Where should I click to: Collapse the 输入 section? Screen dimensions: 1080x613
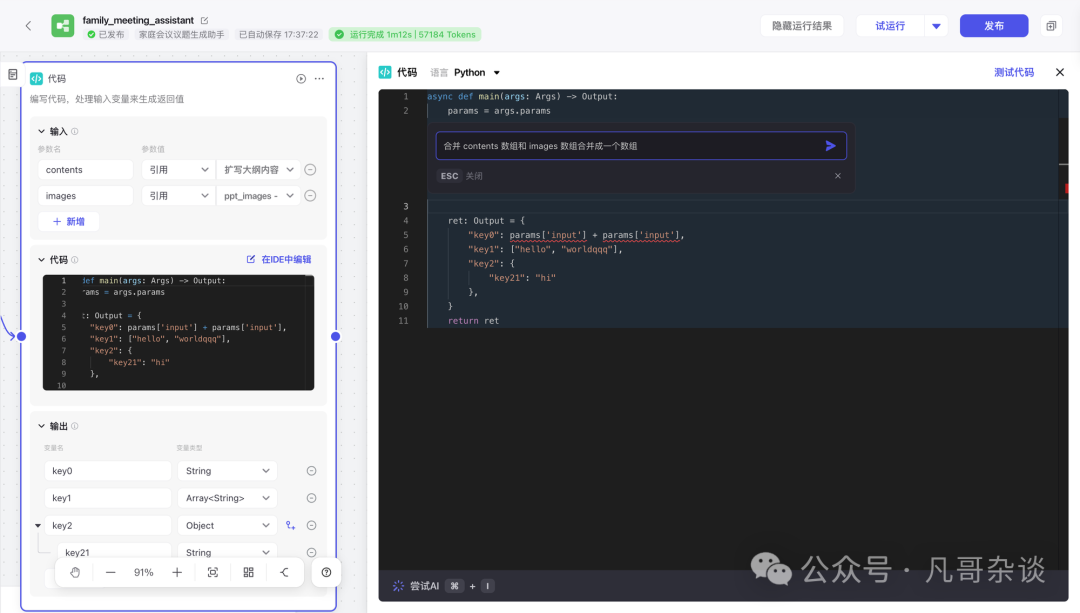click(41, 132)
